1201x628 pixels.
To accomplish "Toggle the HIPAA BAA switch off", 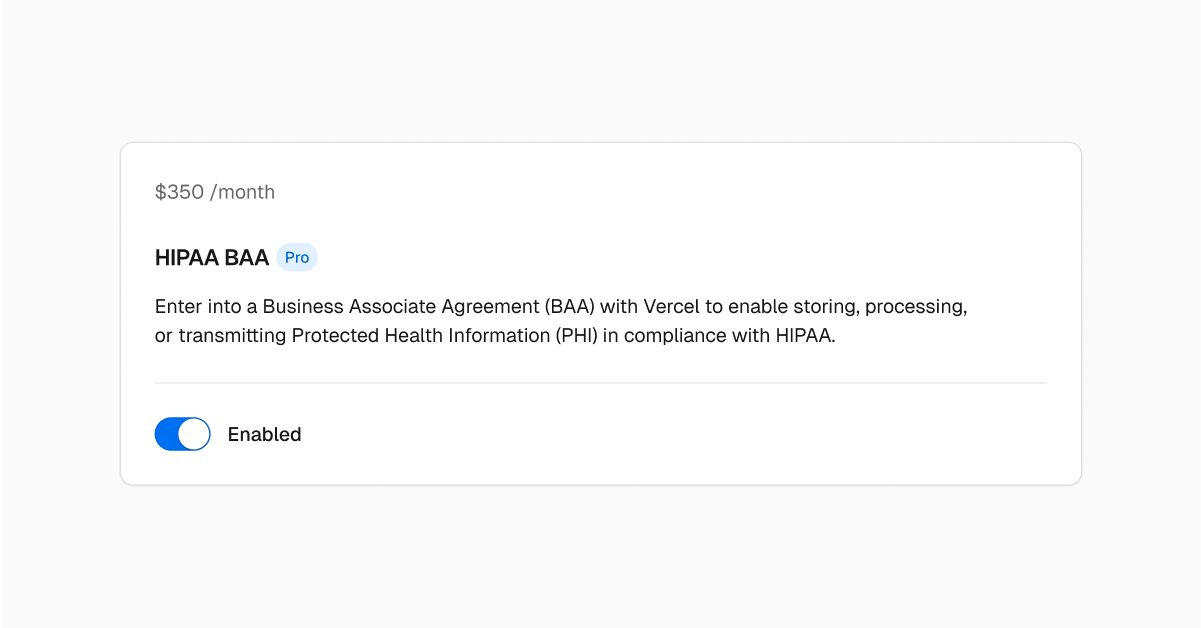I will [182, 434].
